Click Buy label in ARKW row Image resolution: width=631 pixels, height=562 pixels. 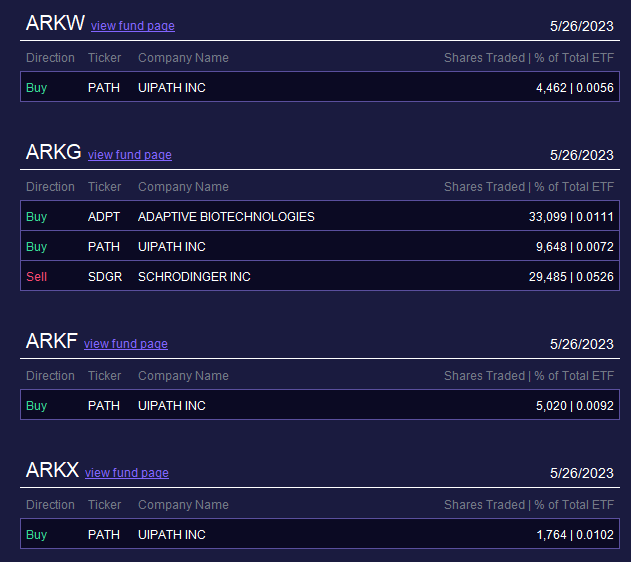pos(37,88)
